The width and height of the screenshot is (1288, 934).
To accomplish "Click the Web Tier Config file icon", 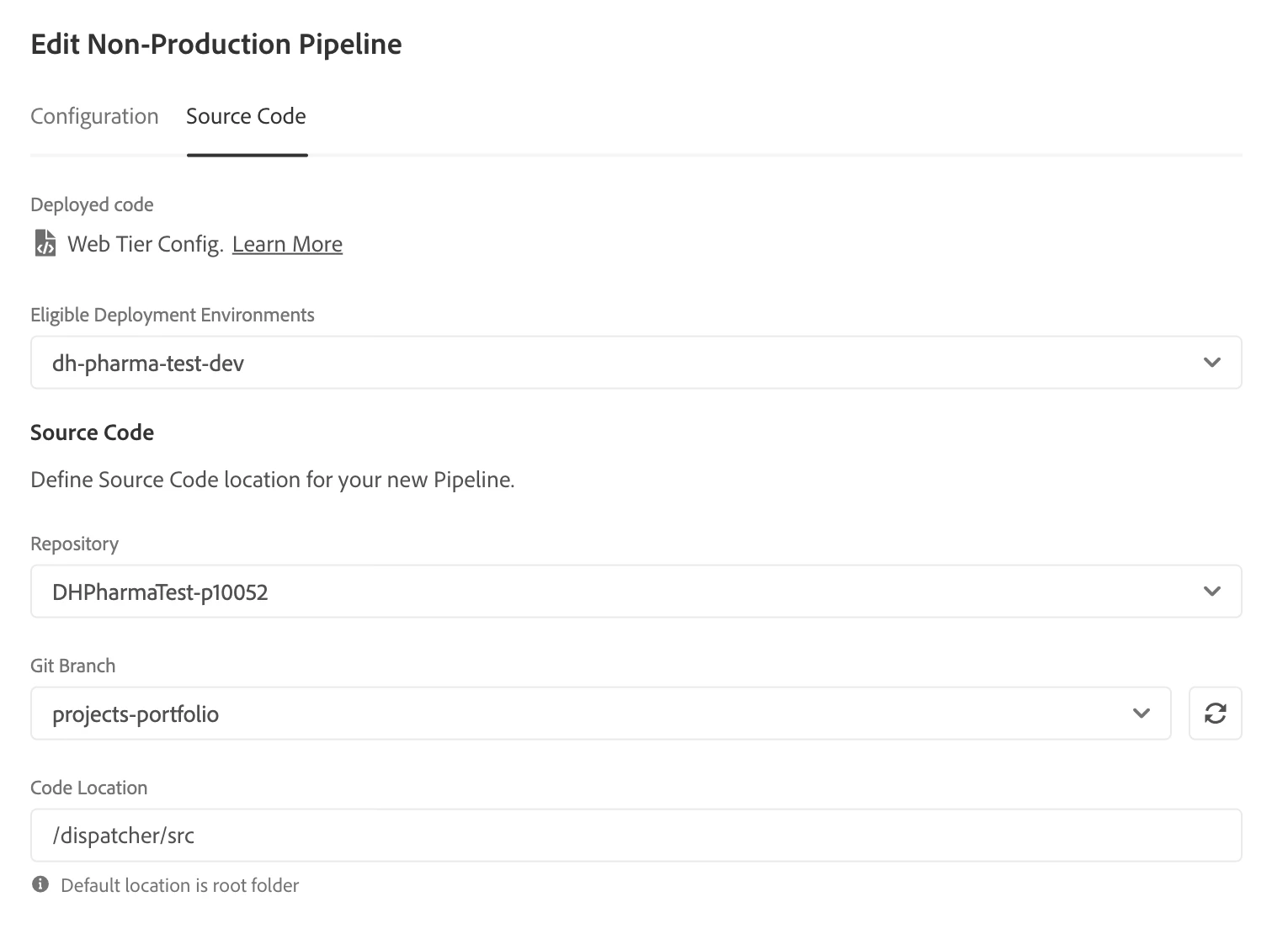I will (x=45, y=243).
